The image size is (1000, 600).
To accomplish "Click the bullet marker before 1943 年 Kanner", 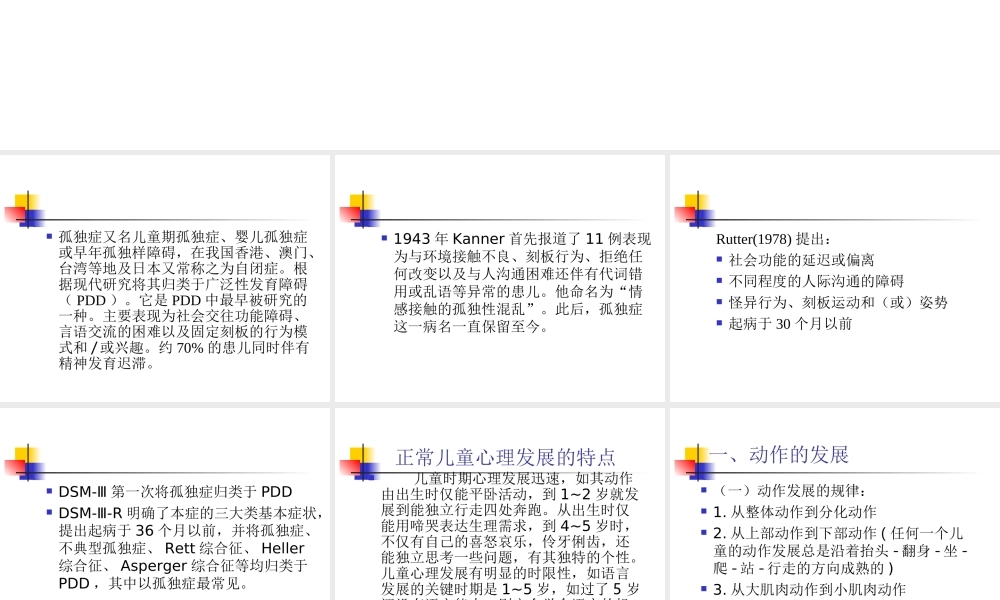I will (383, 238).
